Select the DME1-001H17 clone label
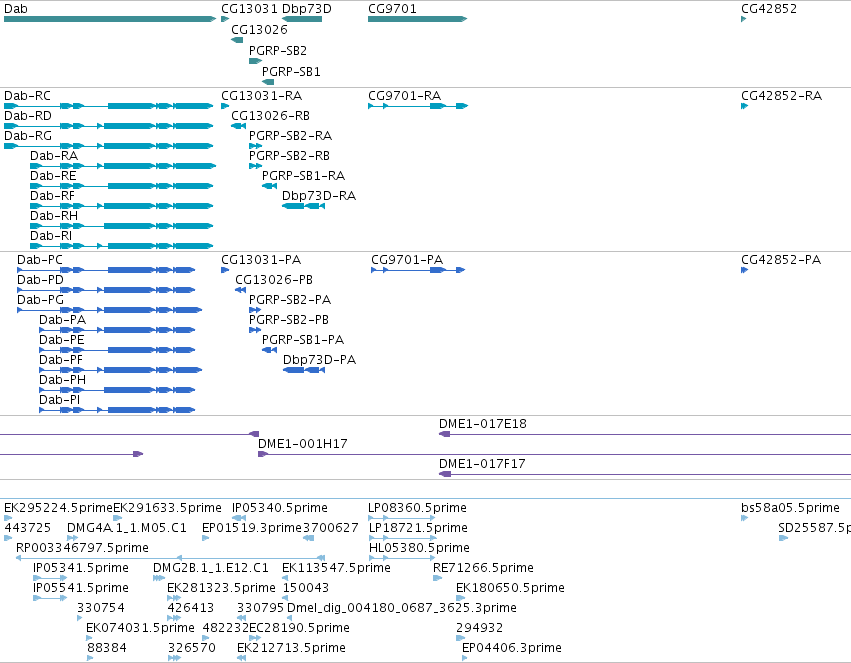Viewport: 851px width, 663px height. click(x=302, y=444)
